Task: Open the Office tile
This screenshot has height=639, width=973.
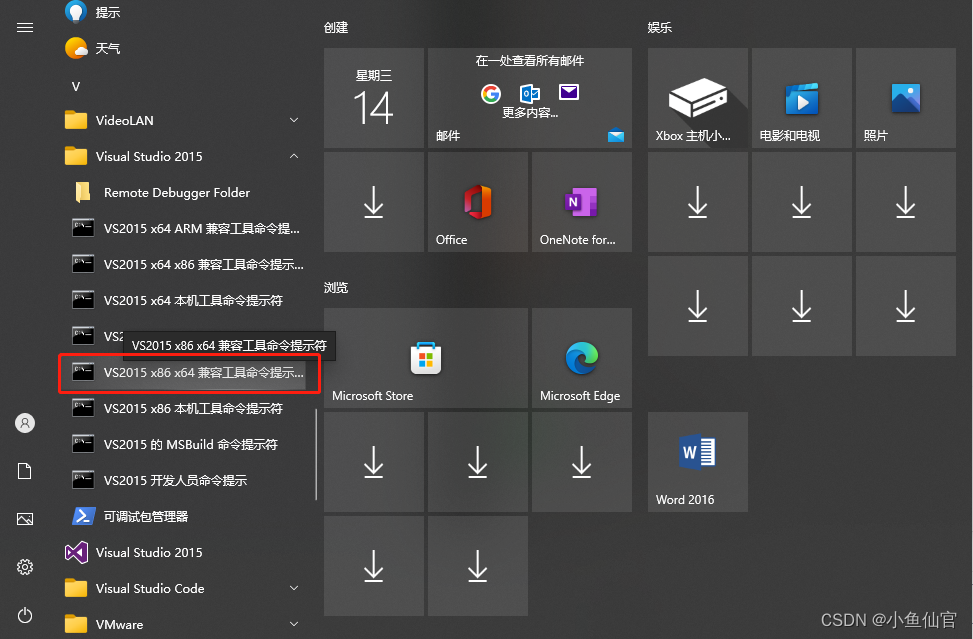Action: point(478,202)
